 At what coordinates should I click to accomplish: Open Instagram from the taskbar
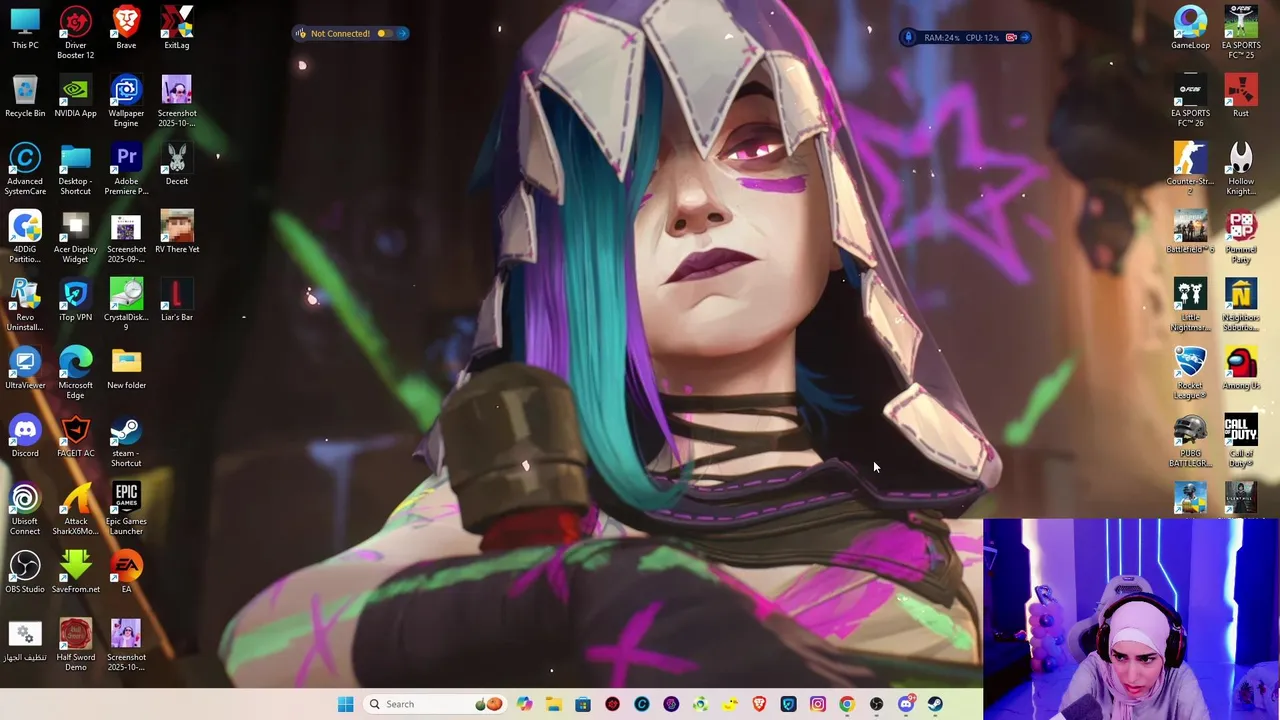[x=817, y=704]
